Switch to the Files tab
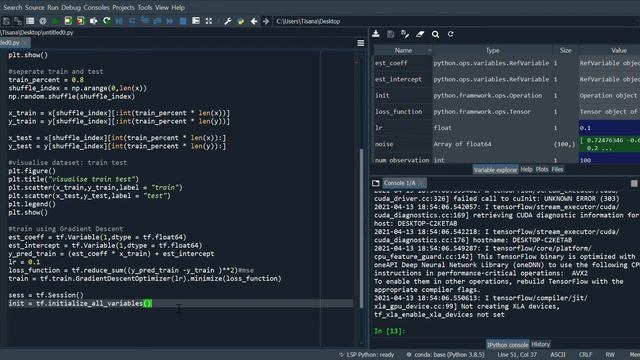This screenshot has height=360, width=640. pyautogui.click(x=557, y=169)
